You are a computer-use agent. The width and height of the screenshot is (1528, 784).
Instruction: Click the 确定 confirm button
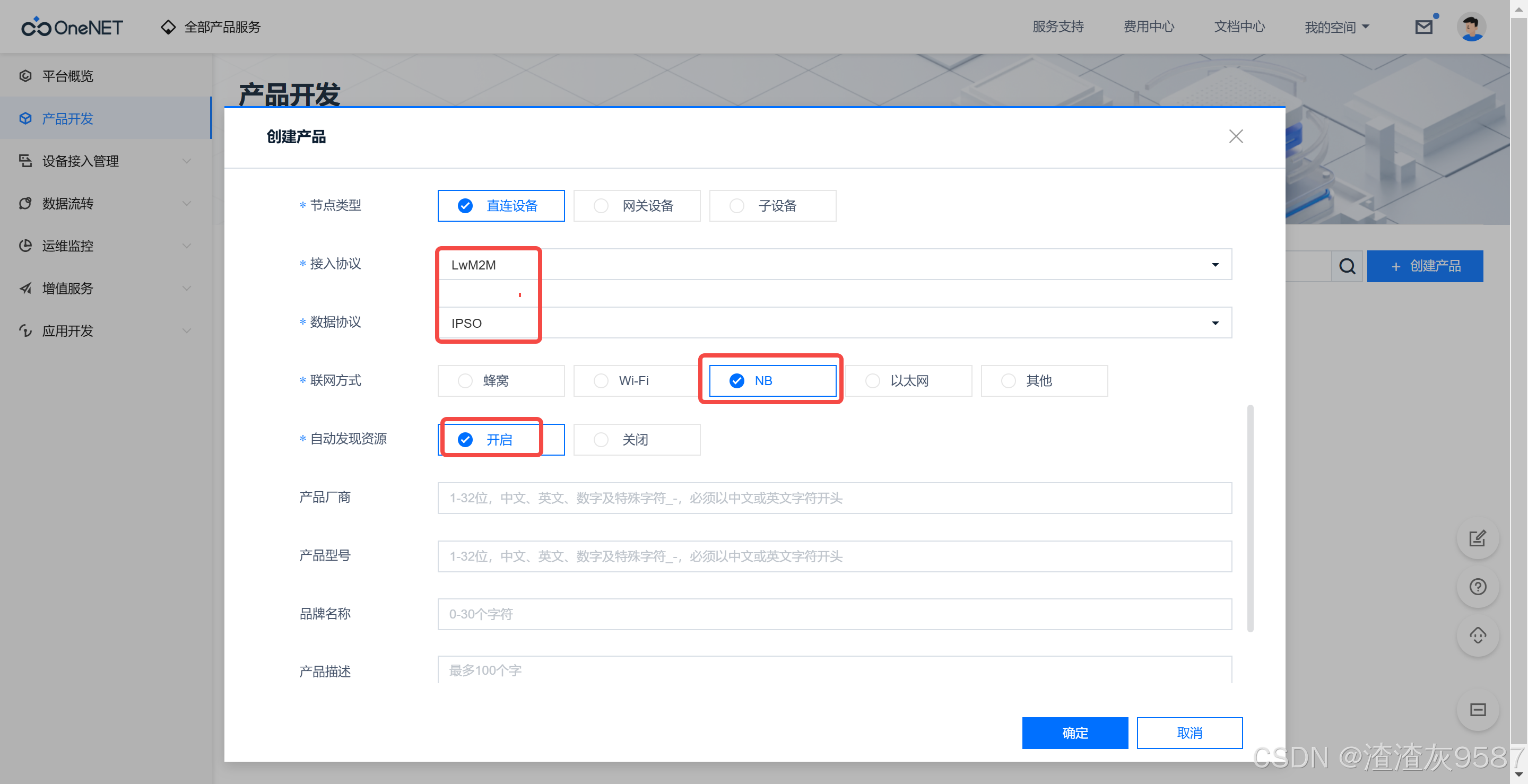tap(1074, 733)
